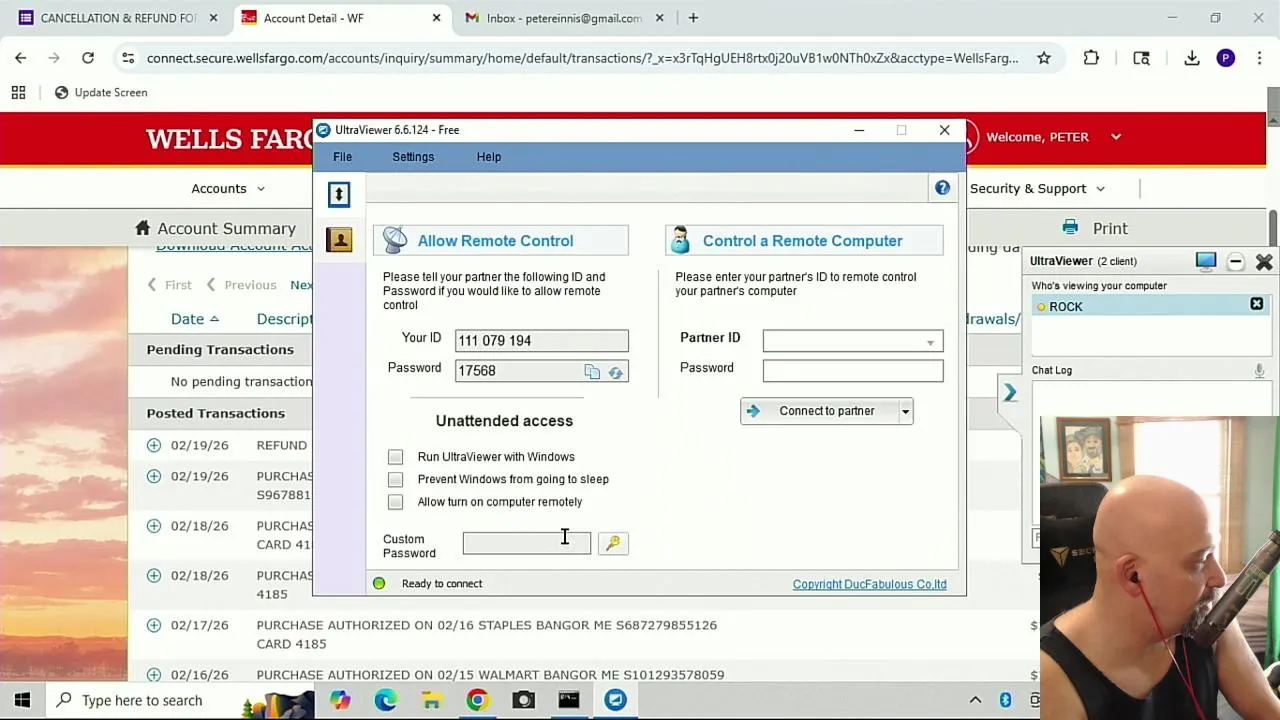Expand the Accounts menu on Wells Fargo
Screen dimensions: 1280x720
tap(228, 188)
